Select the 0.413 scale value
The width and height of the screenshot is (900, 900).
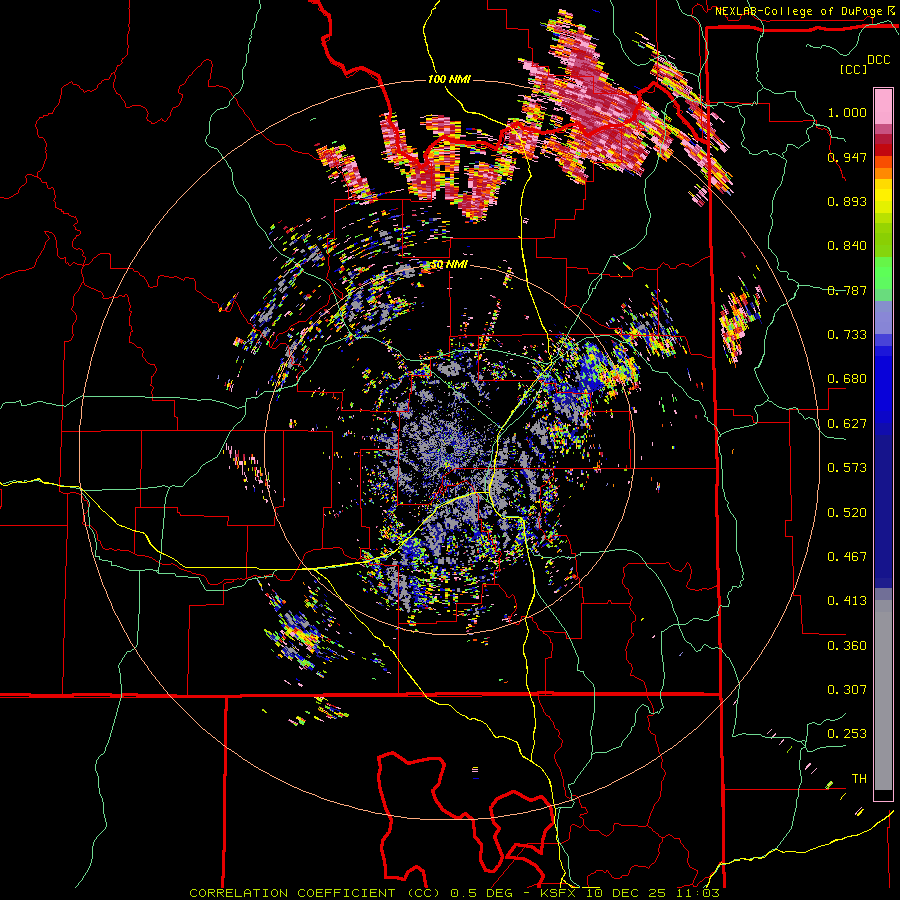pos(847,601)
